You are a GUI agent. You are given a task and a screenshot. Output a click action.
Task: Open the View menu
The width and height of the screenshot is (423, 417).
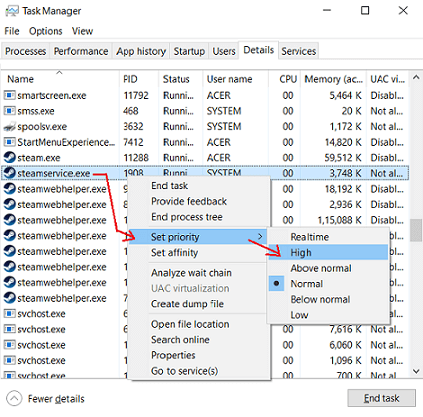[82, 31]
